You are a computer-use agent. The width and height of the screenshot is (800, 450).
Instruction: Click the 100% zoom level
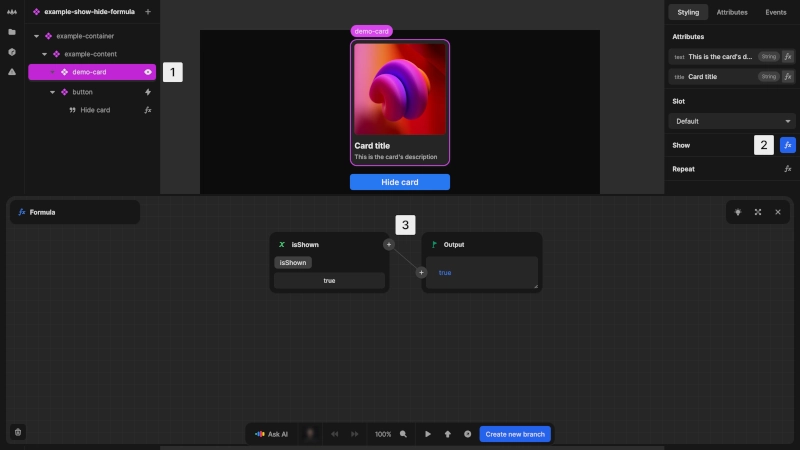point(383,434)
